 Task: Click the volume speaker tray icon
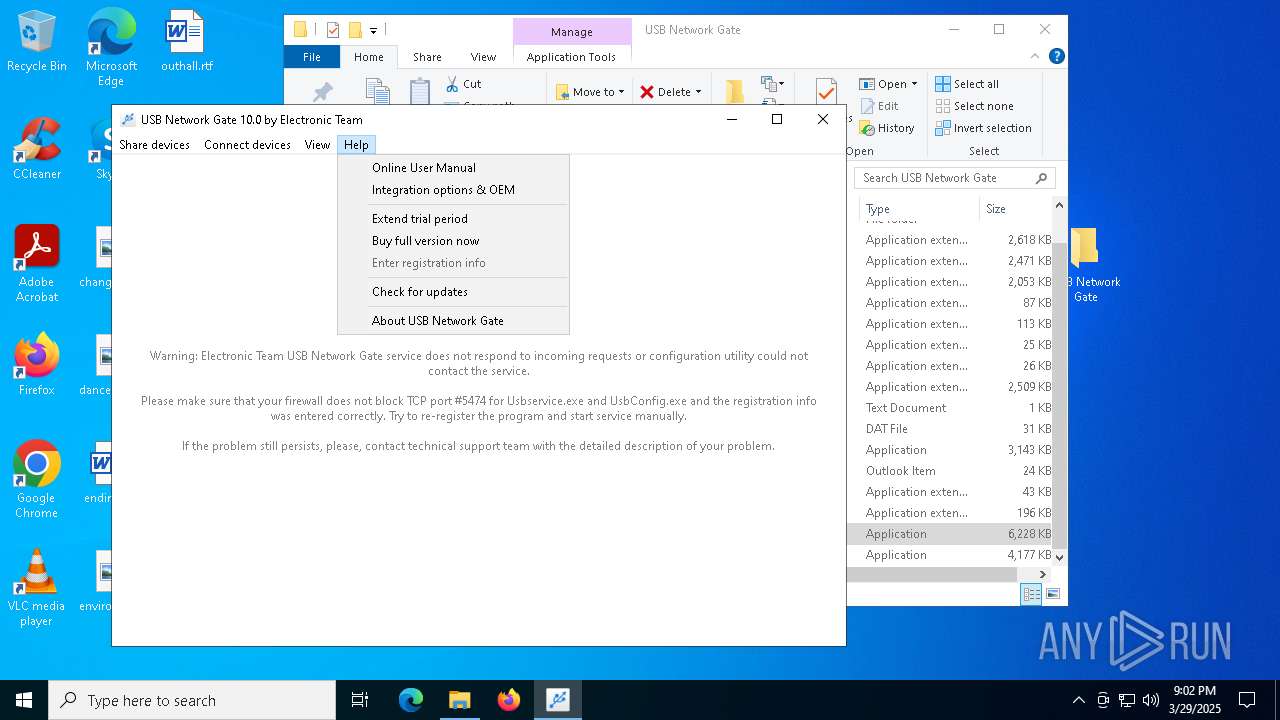pos(1150,700)
